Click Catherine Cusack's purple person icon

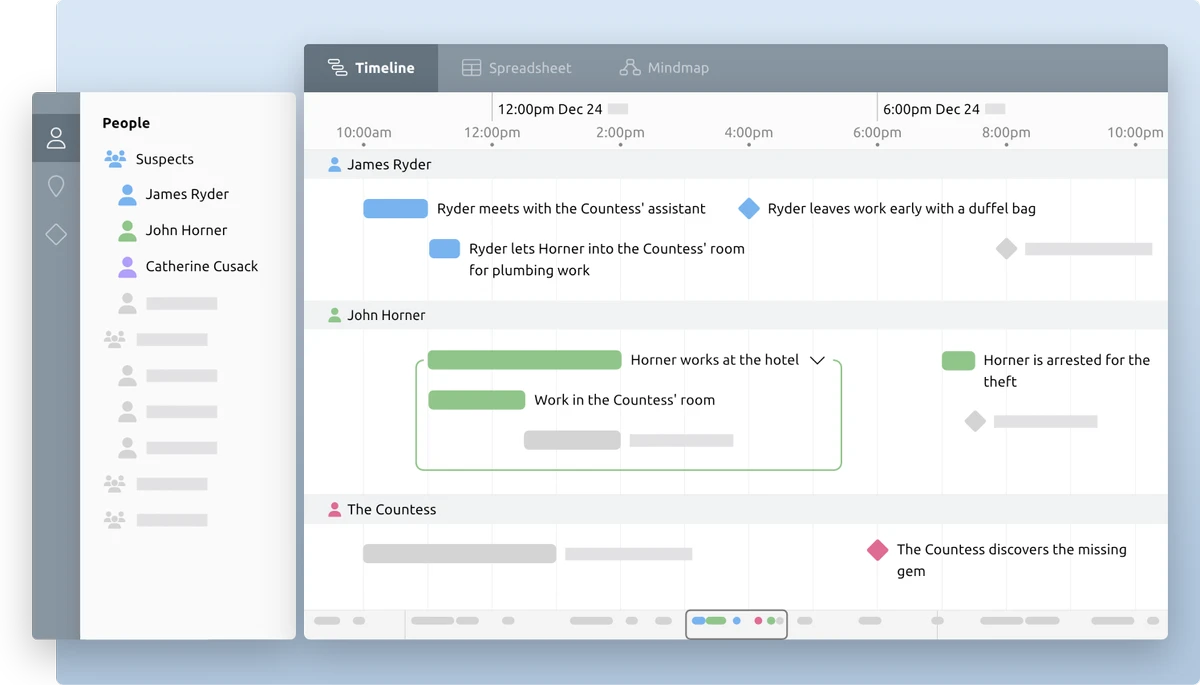coord(127,266)
